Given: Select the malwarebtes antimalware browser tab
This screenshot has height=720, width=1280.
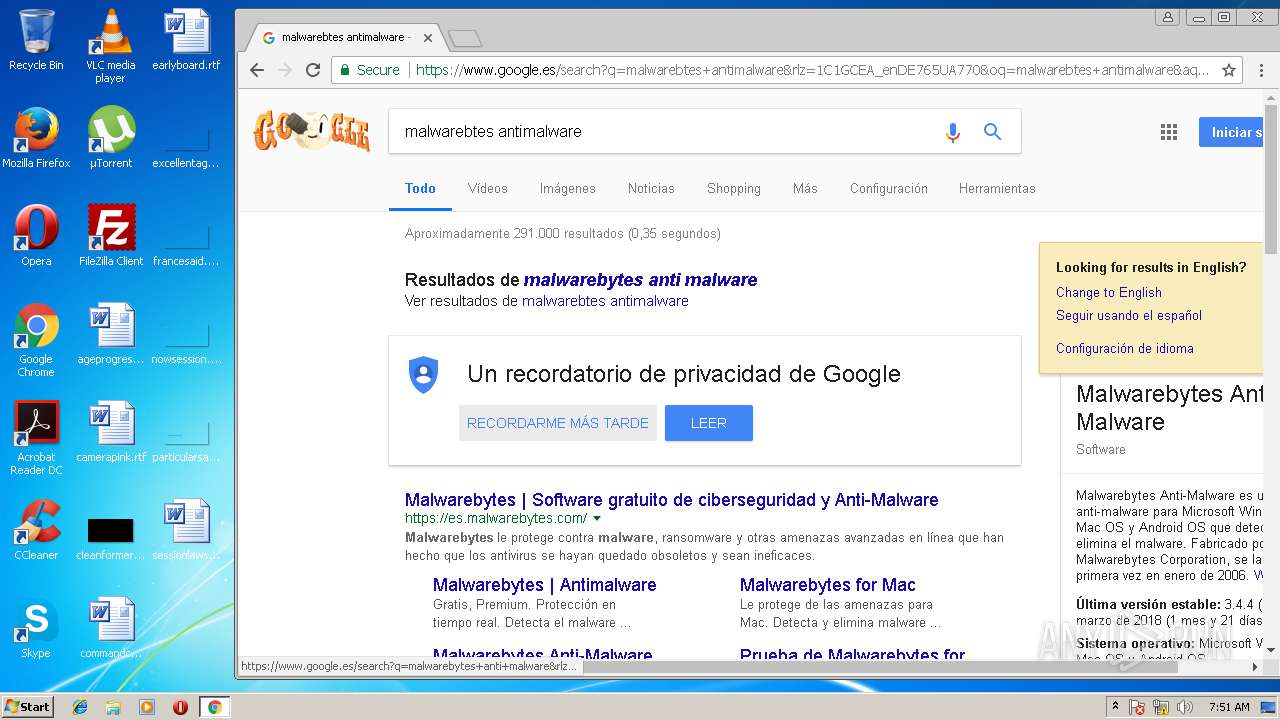Looking at the screenshot, I should click(343, 37).
